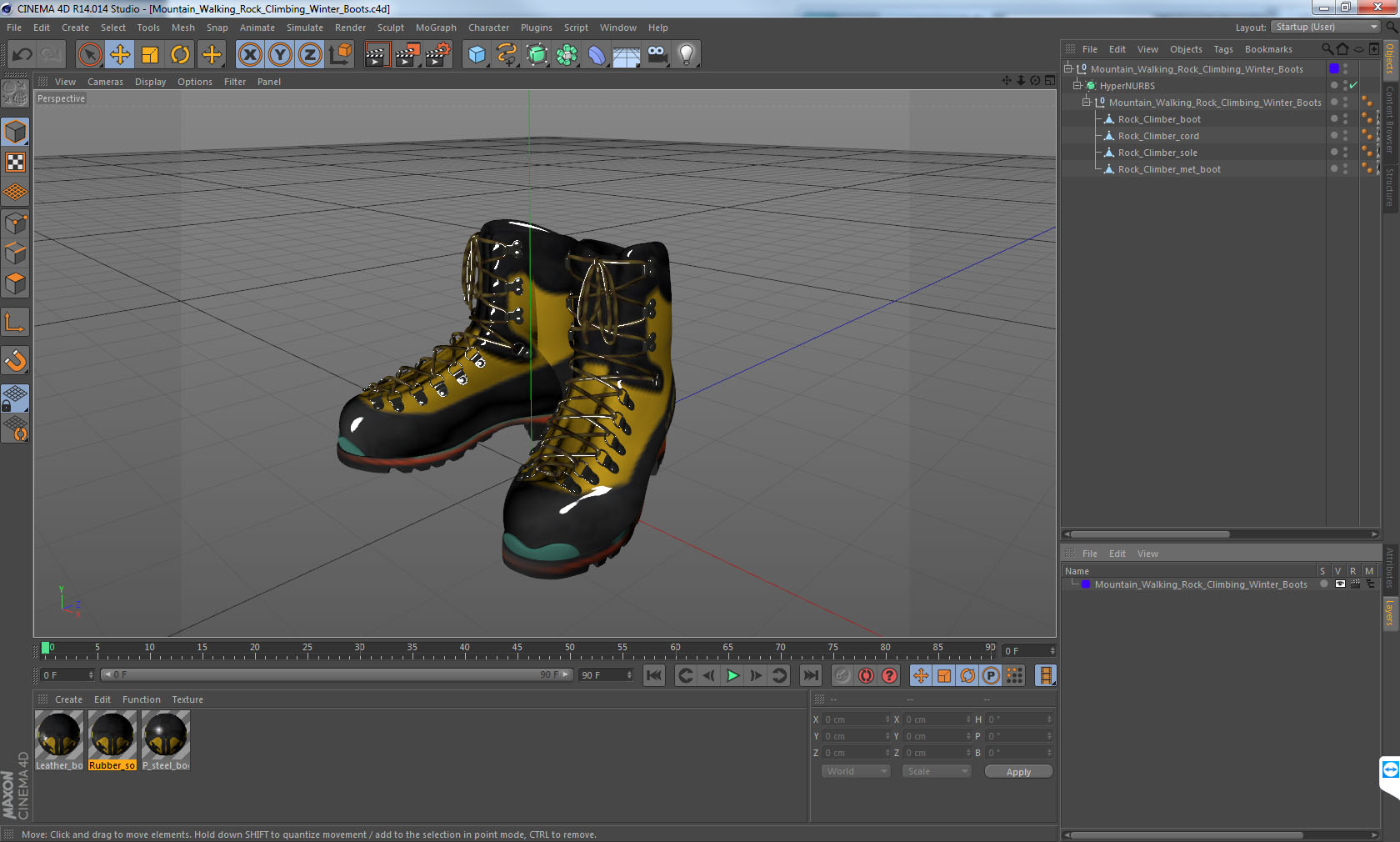Open Render Settings icon
The image size is (1400, 842).
437,55
